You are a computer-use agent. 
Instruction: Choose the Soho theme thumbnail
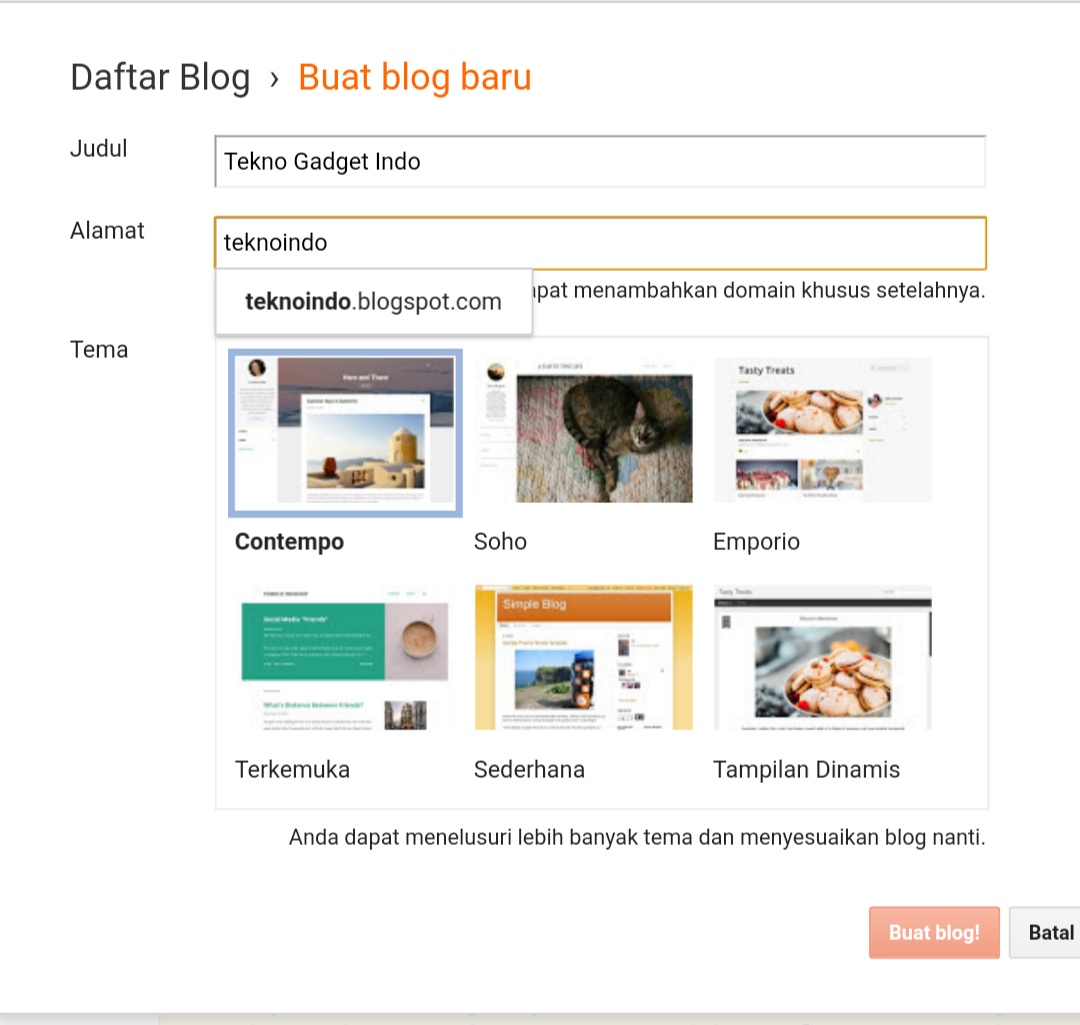(x=583, y=431)
